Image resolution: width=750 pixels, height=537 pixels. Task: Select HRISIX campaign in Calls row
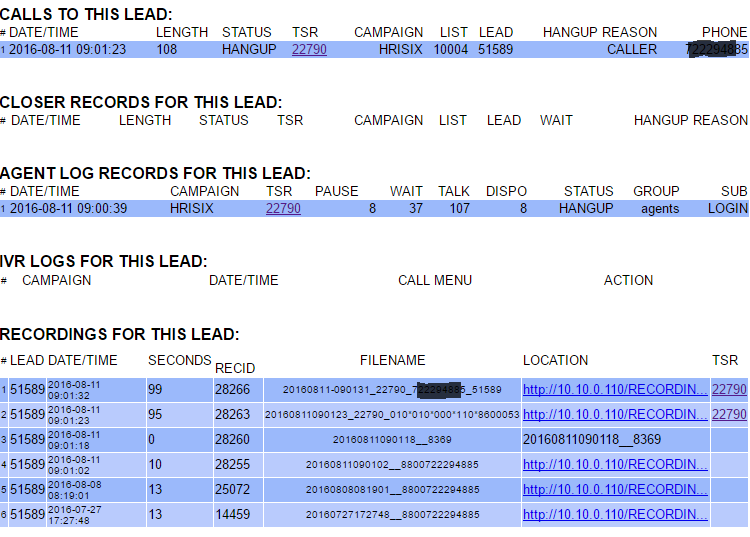(401, 49)
